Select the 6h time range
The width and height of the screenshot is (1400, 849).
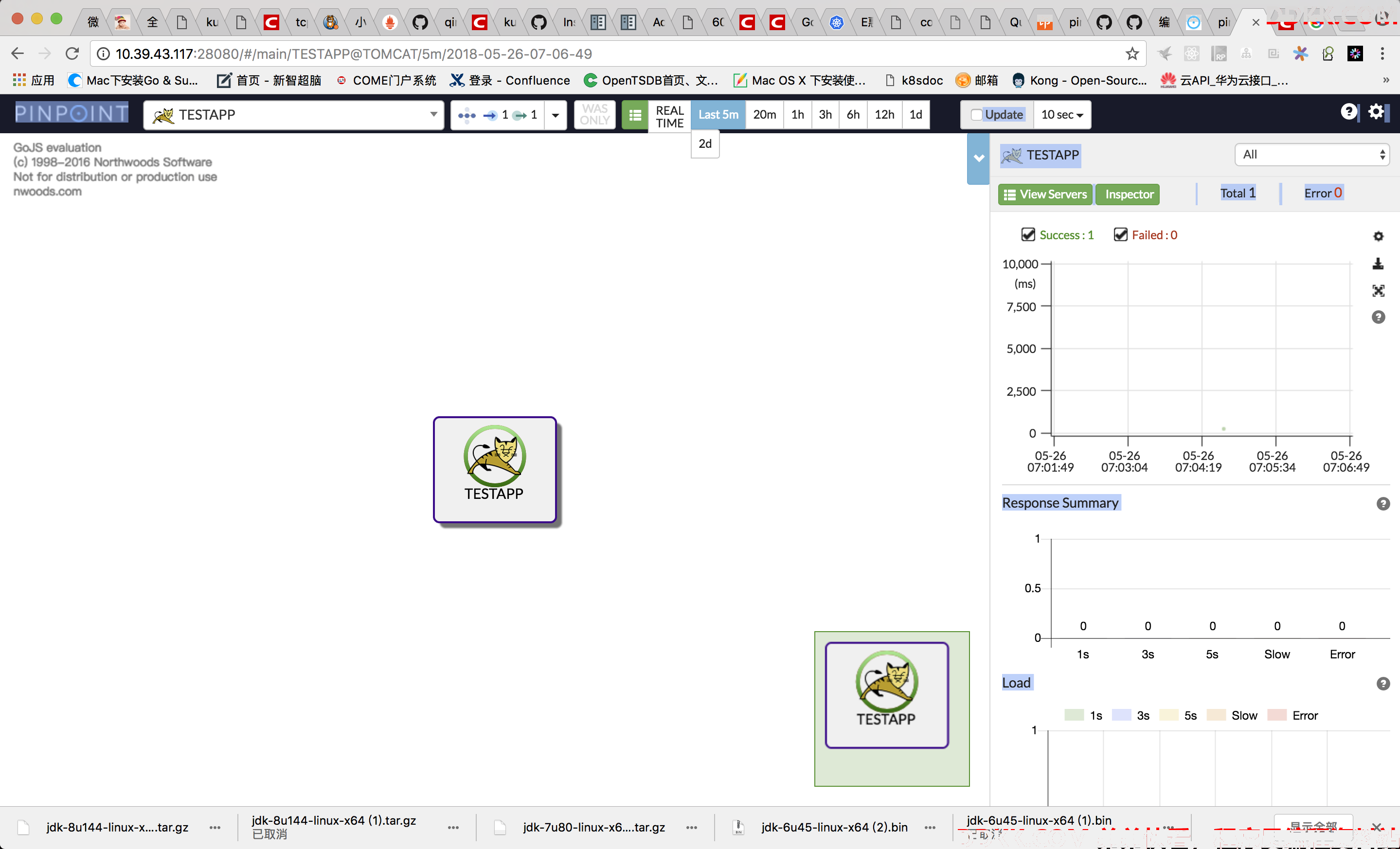point(853,115)
